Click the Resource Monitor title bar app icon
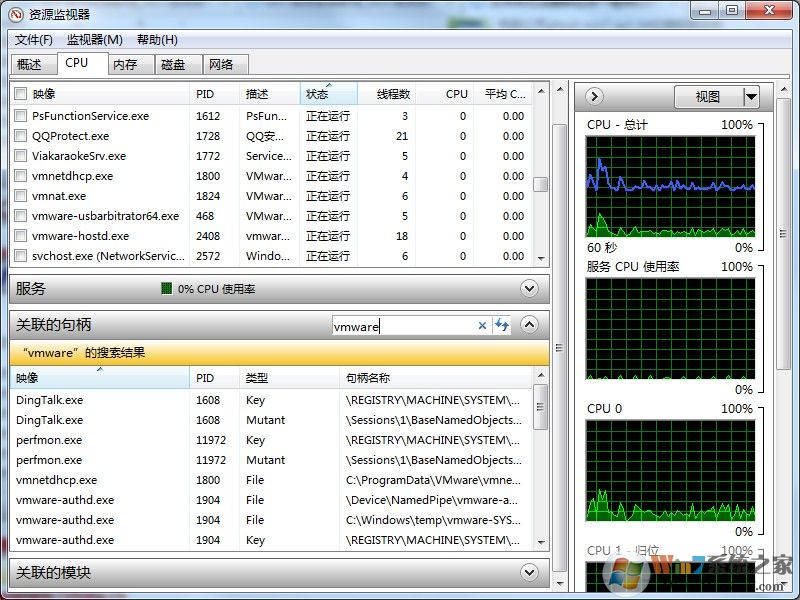Image resolution: width=800 pixels, height=600 pixels. 16,14
